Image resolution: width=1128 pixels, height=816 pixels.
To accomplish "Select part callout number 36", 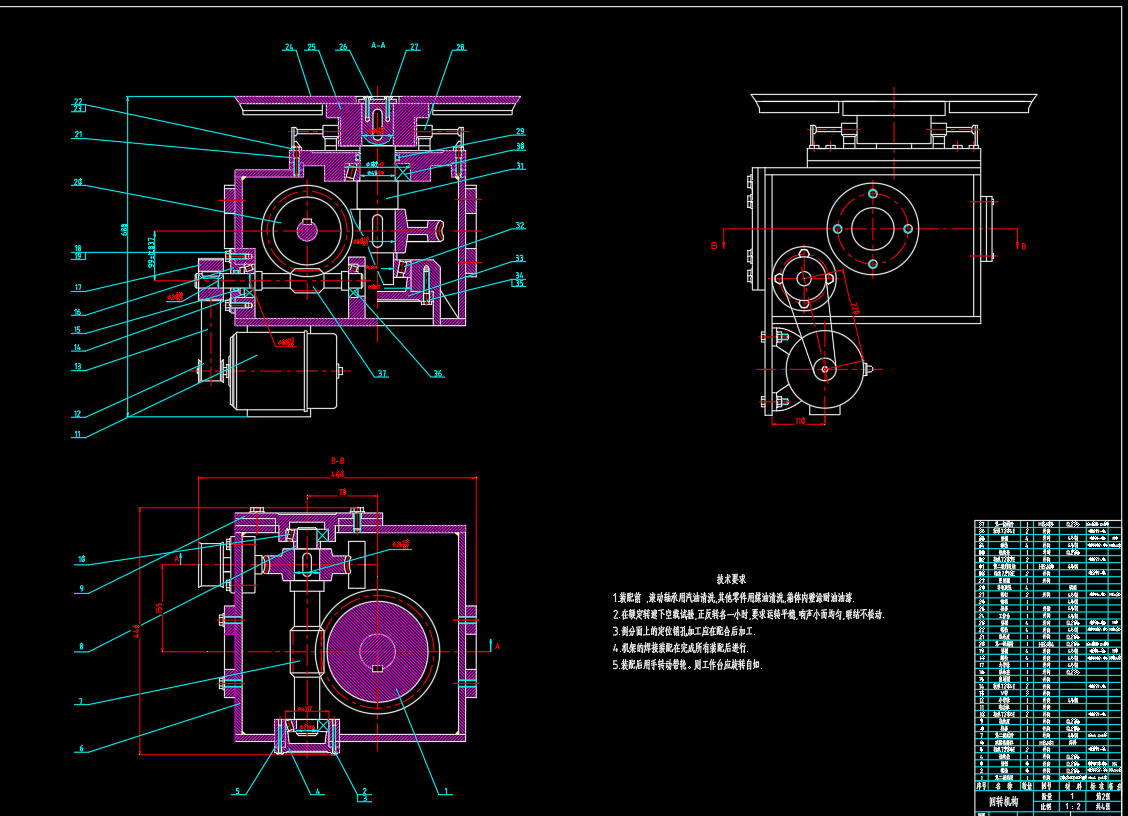I will pyautogui.click(x=437, y=374).
